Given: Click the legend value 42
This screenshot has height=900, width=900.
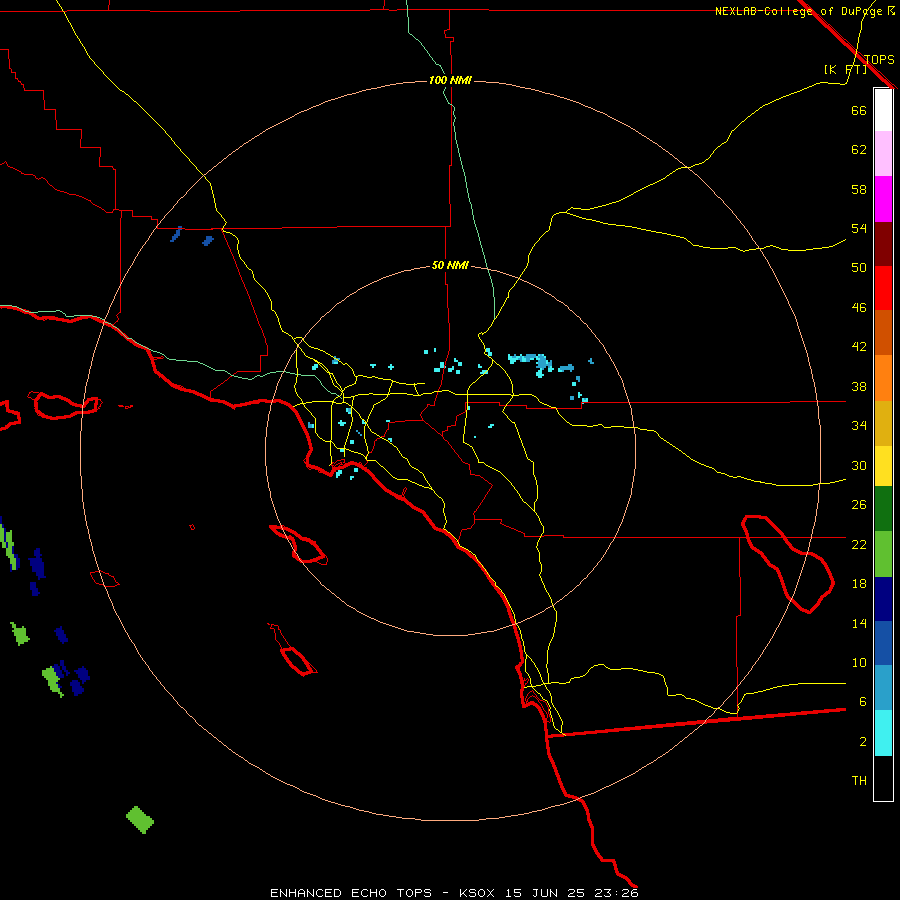Looking at the screenshot, I should coord(859,346).
